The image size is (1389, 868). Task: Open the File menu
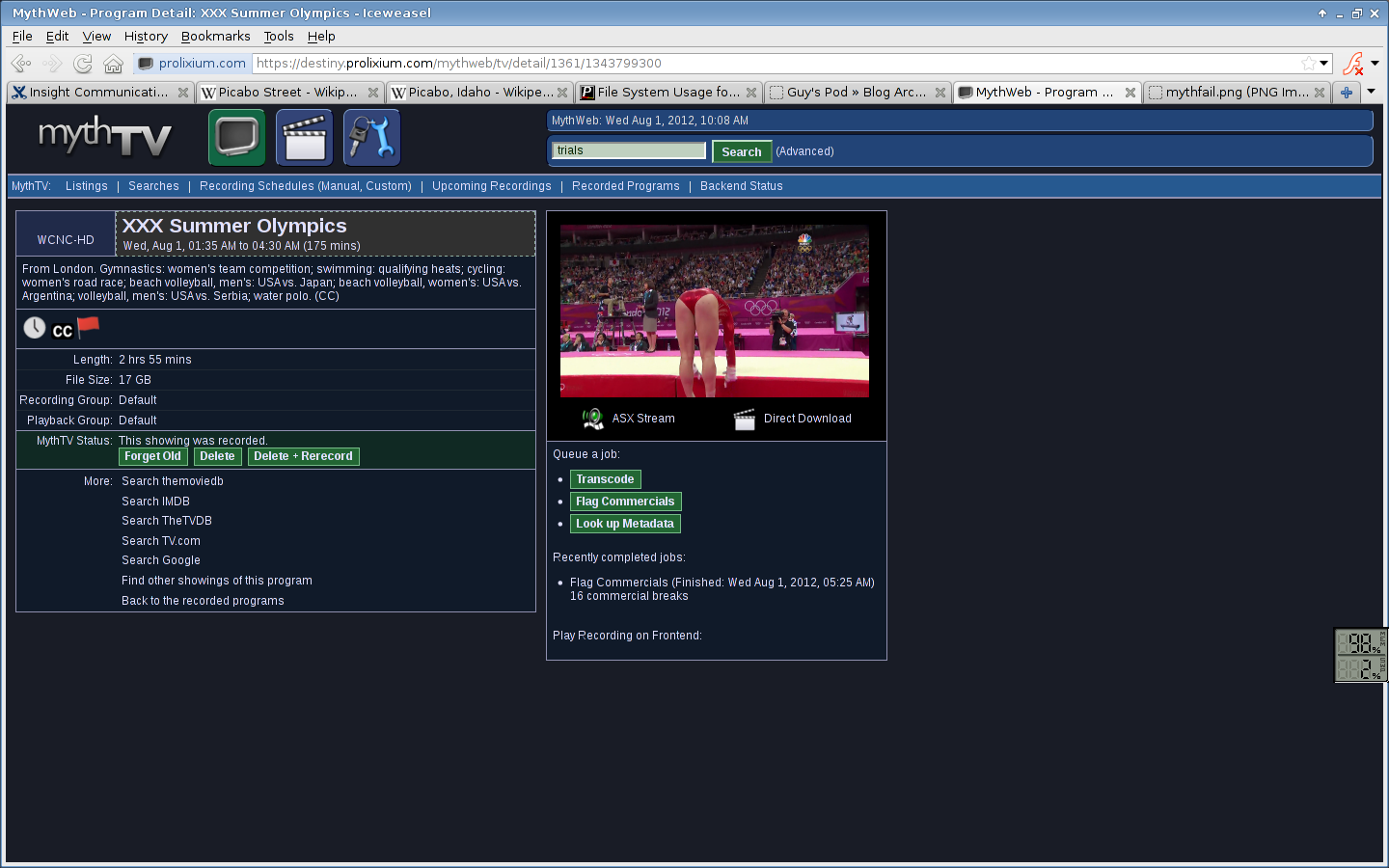pyautogui.click(x=22, y=36)
